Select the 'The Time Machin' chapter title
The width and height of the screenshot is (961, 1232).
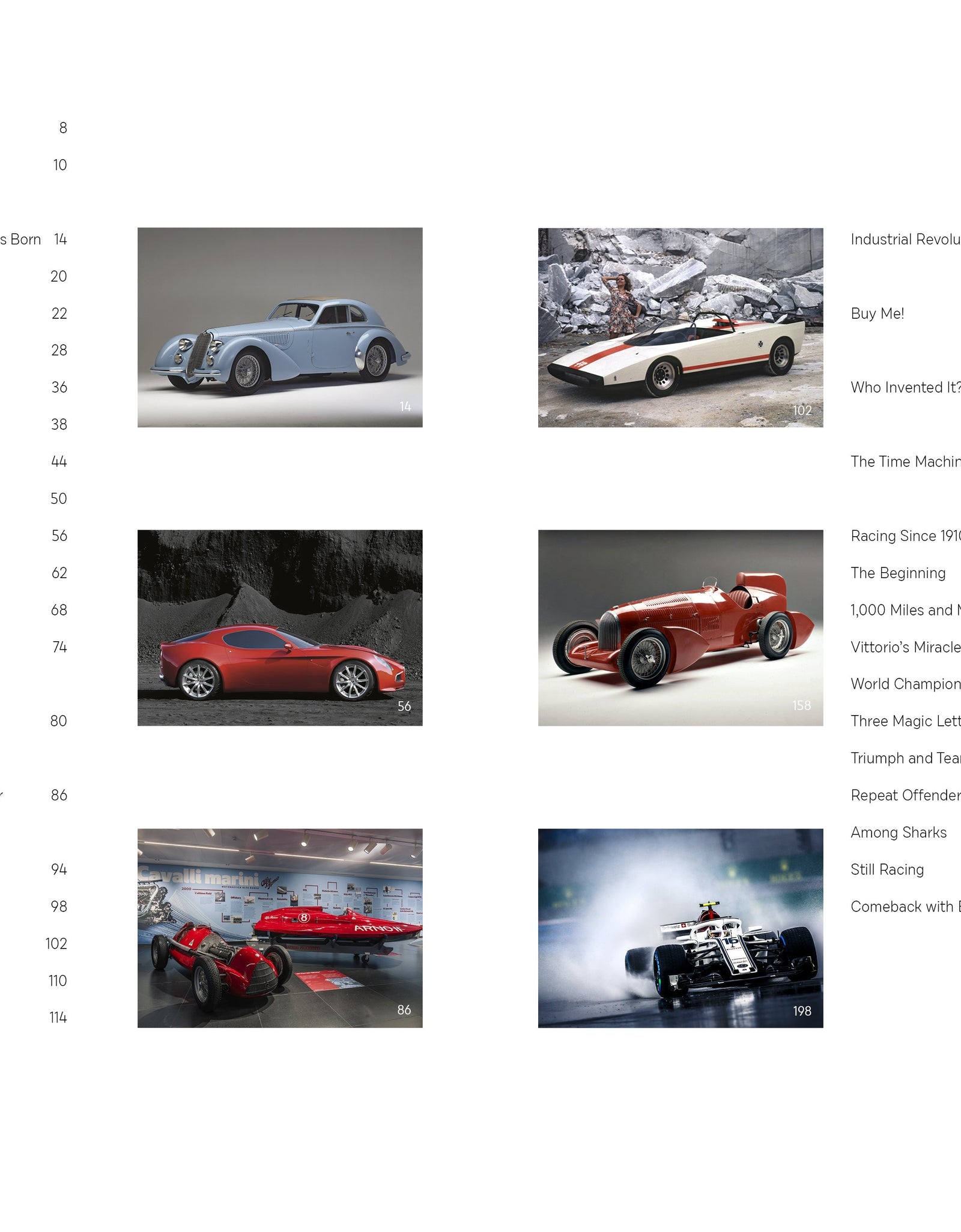[x=906, y=462]
